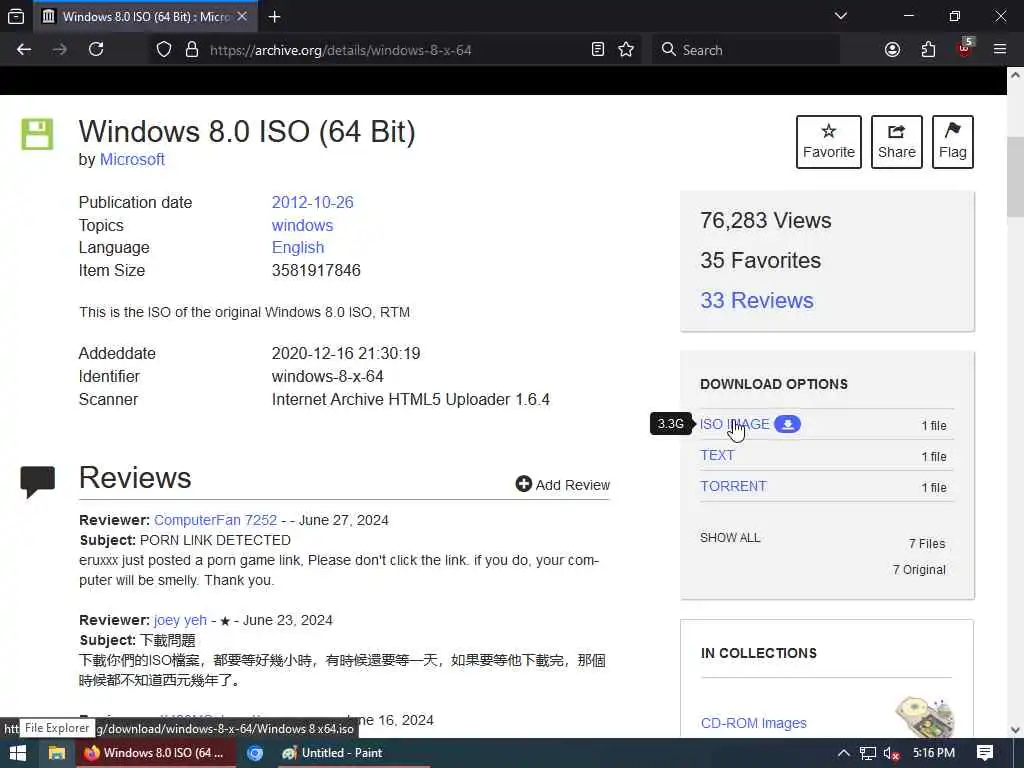Open the 33 Reviews link

click(x=757, y=300)
